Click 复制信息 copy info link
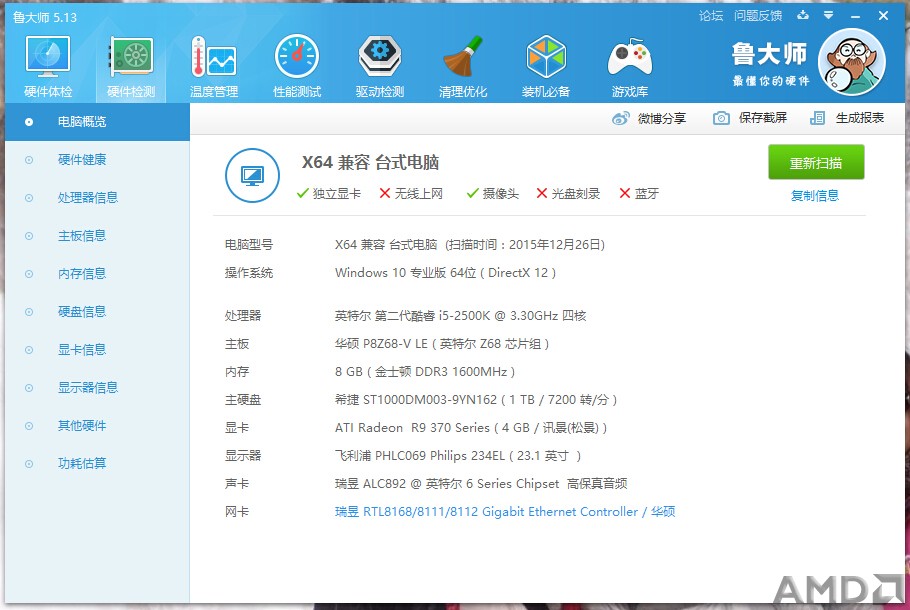This screenshot has width=910, height=610. (x=815, y=196)
